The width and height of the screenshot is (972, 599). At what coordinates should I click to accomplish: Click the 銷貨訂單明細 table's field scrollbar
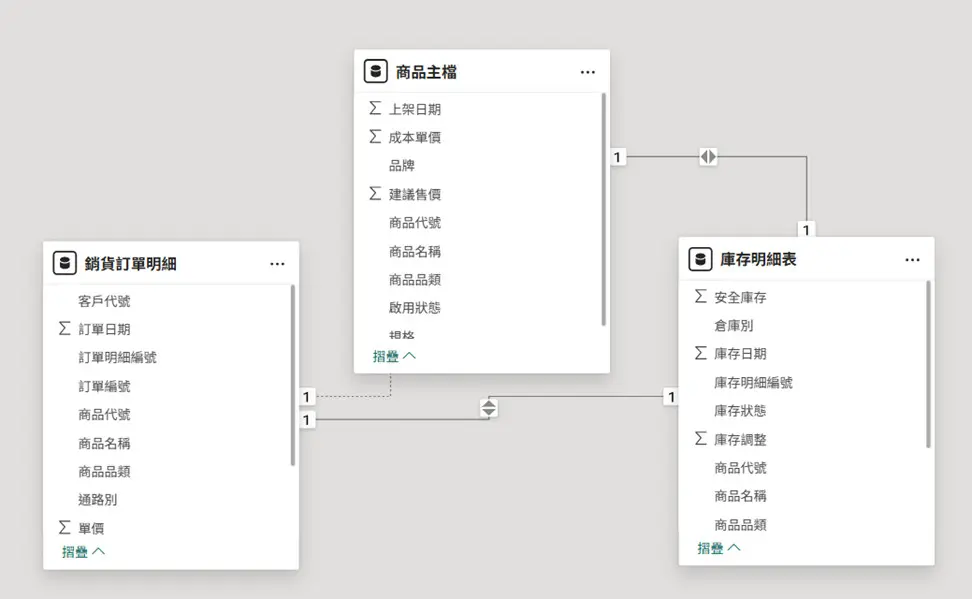coord(293,375)
